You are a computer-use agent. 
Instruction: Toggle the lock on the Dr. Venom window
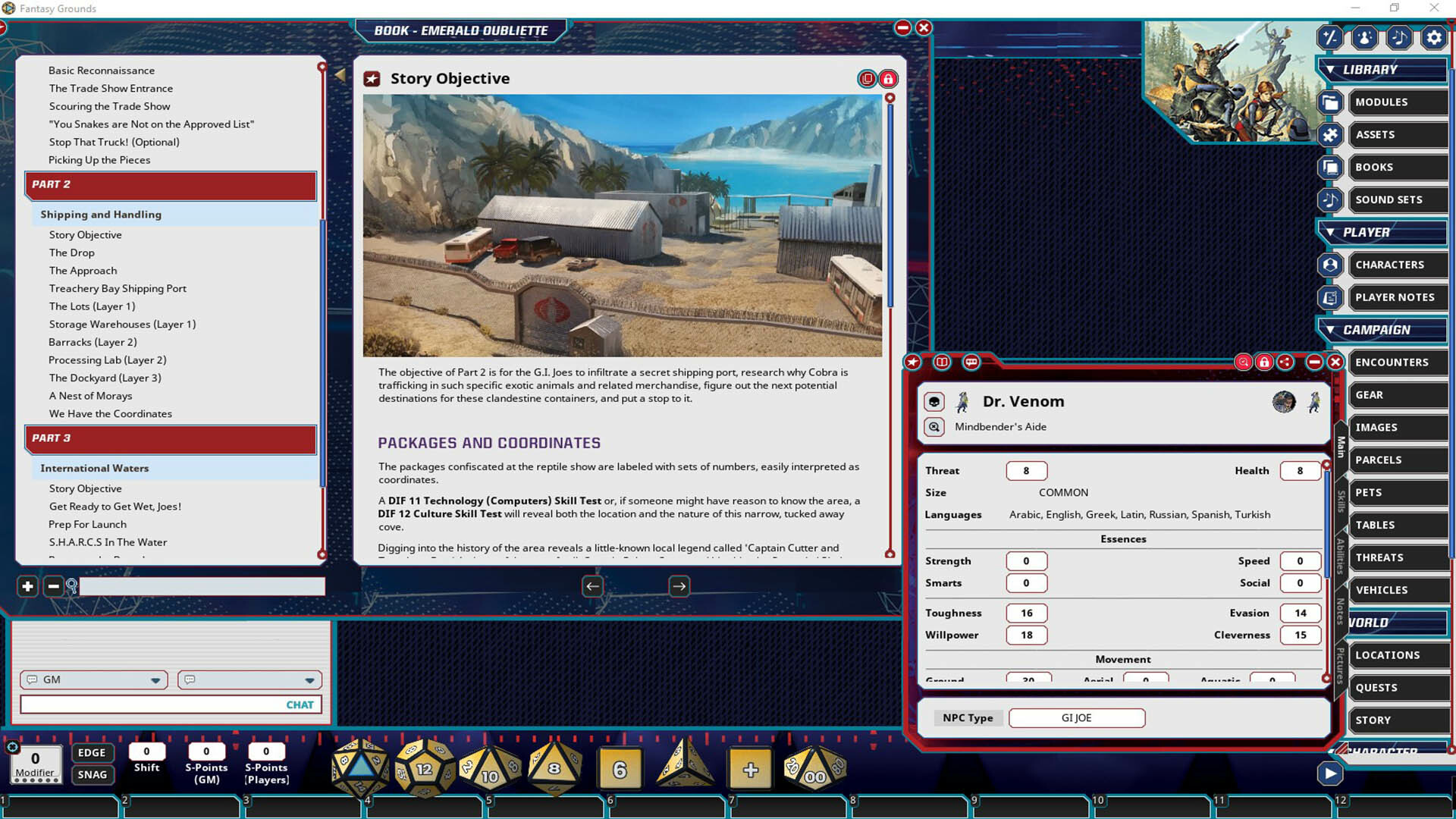(1264, 362)
